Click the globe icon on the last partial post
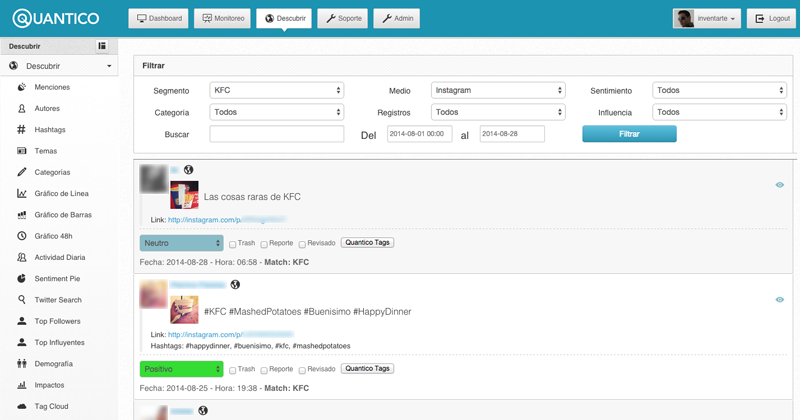Viewport: 800px width, 420px height. click(203, 411)
